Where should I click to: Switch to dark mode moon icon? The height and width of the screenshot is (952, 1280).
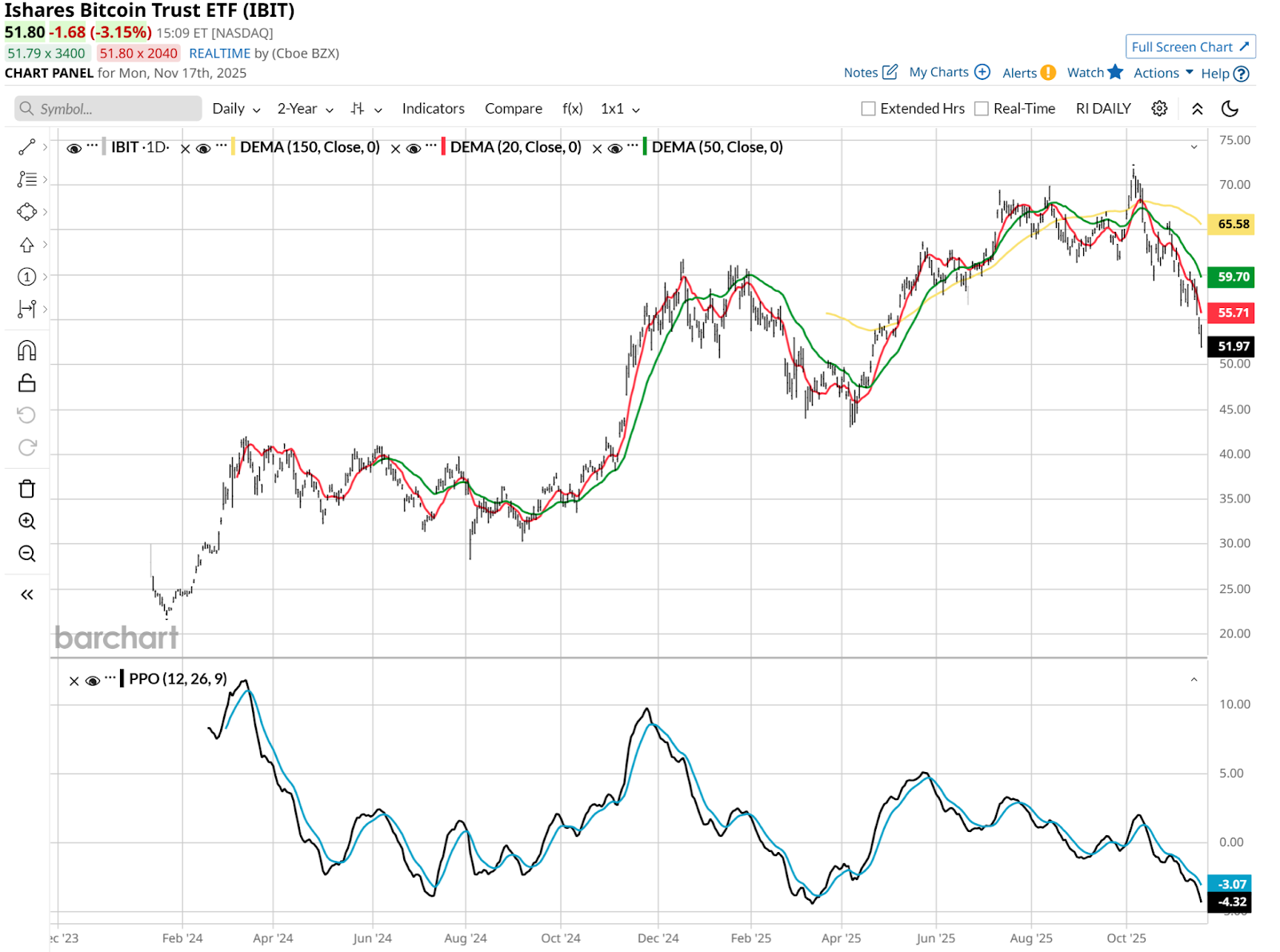click(x=1230, y=109)
